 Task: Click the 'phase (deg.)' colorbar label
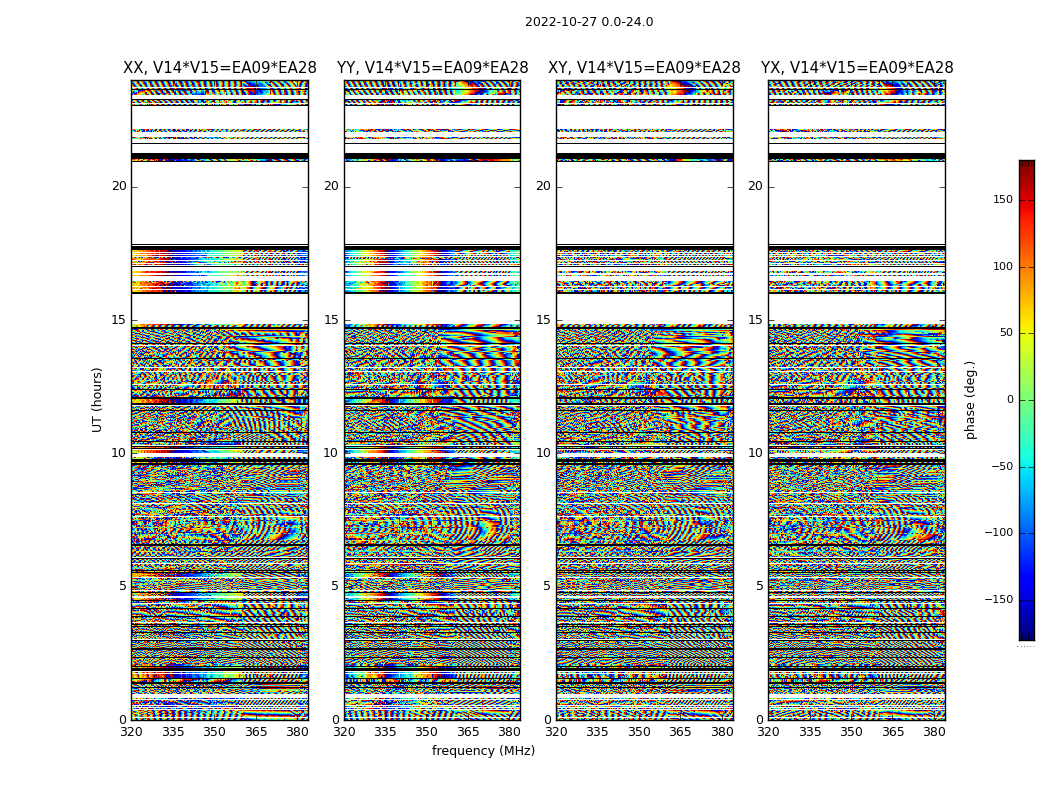pos(970,400)
